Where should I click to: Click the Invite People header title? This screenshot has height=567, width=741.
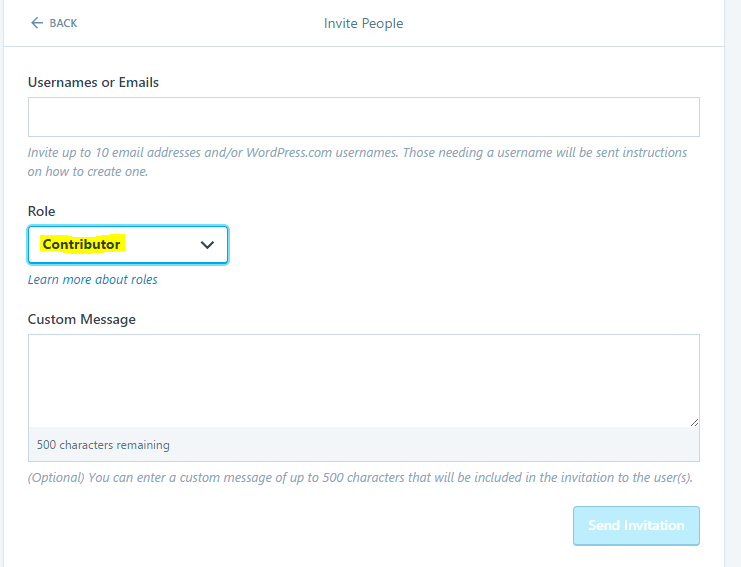(x=363, y=23)
